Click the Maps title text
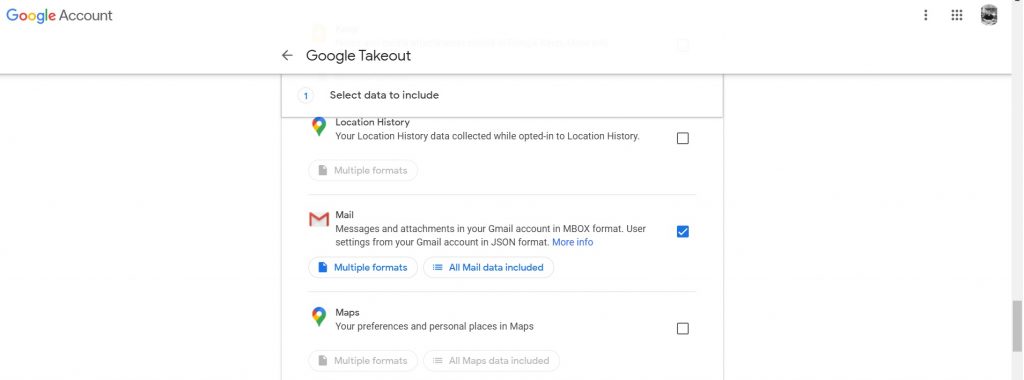Screen dimensions: 1024x380 [347, 313]
